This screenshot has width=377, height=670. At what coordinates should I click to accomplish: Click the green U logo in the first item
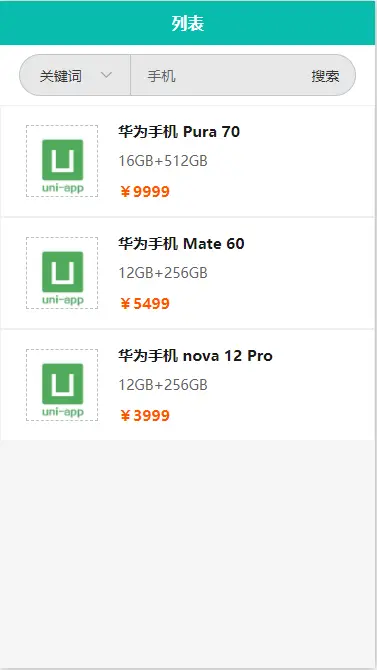(62, 160)
